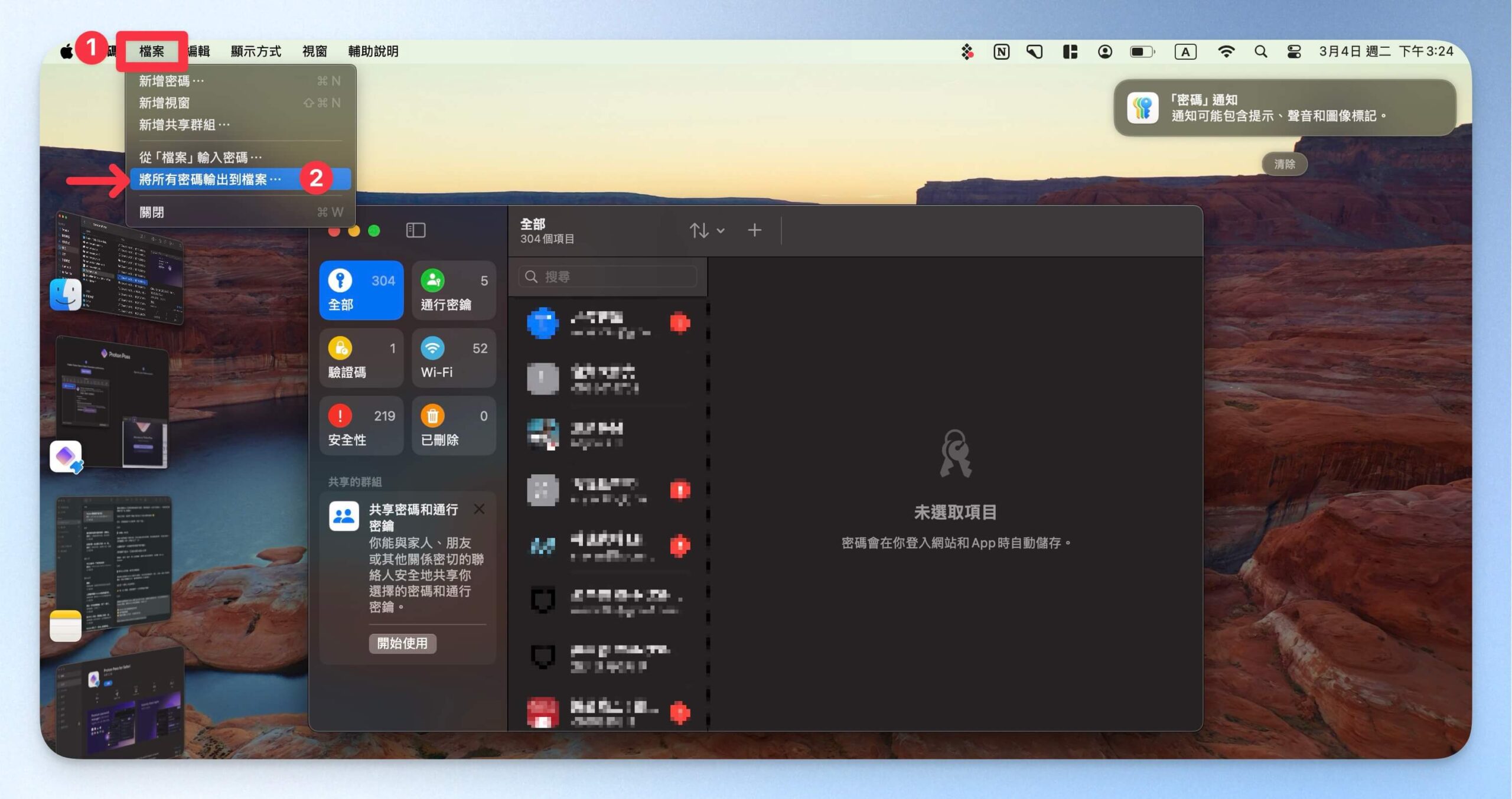Viewport: 1512px width, 799px height.
Task: Dismiss the 共享密碼和通行密鑰 card
Action: pyautogui.click(x=479, y=509)
